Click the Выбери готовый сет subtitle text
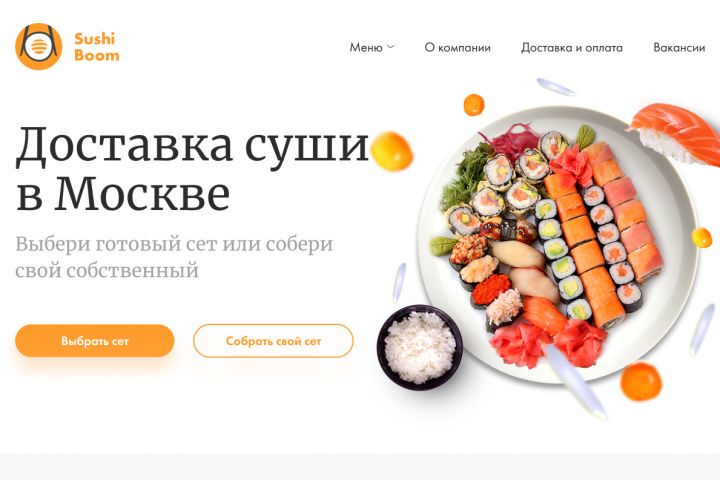Viewport: 720px width, 480px height. click(x=174, y=257)
